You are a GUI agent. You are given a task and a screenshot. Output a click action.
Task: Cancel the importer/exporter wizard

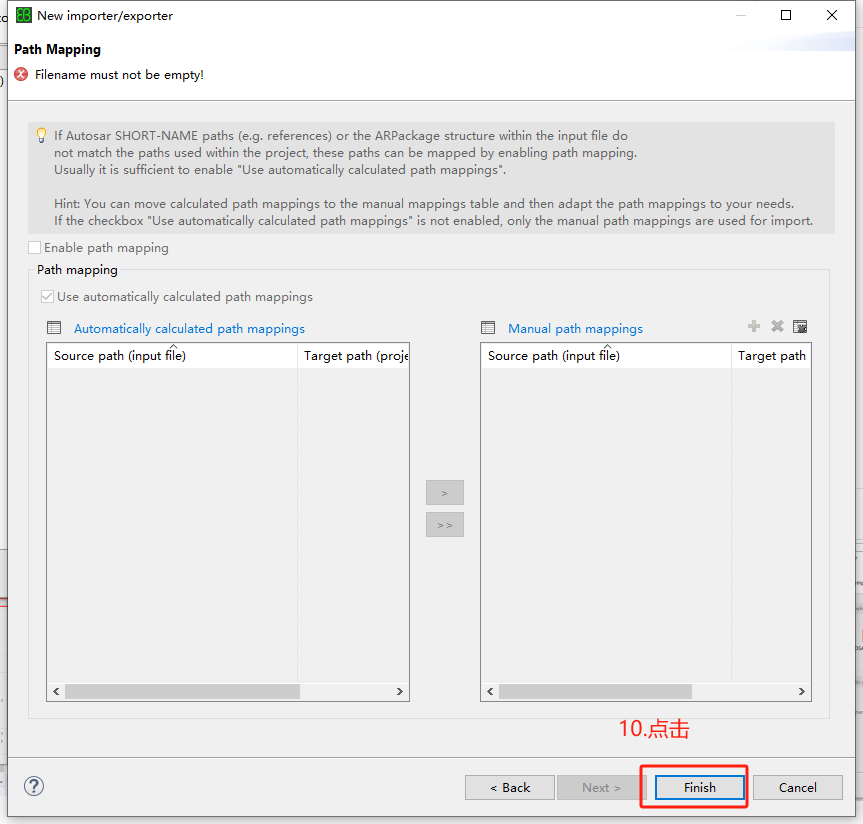click(x=797, y=787)
